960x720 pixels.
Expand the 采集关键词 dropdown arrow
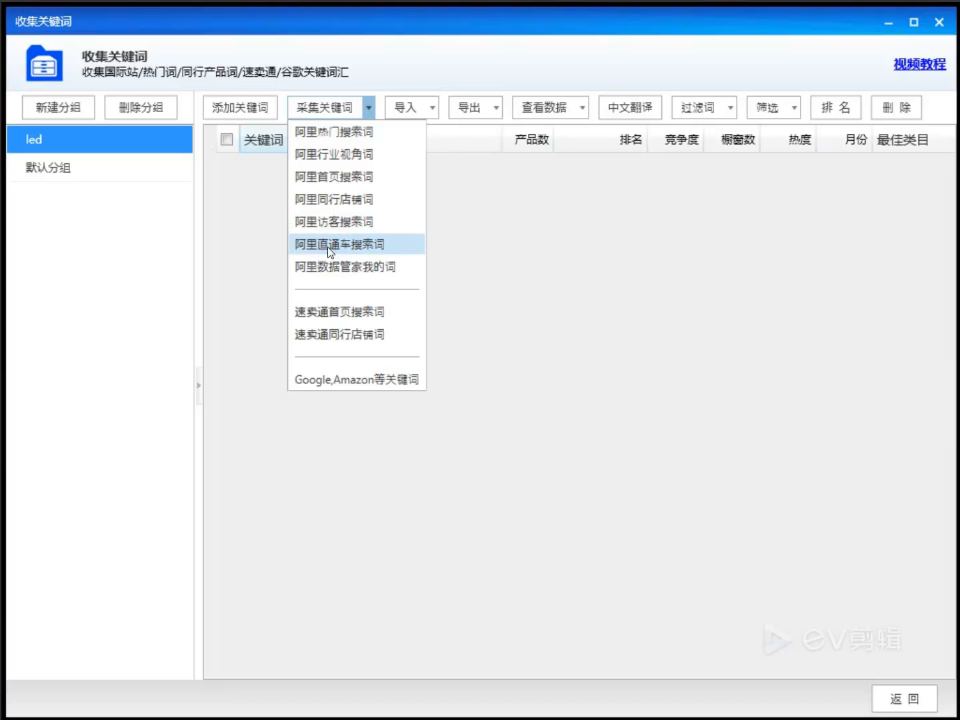369,108
